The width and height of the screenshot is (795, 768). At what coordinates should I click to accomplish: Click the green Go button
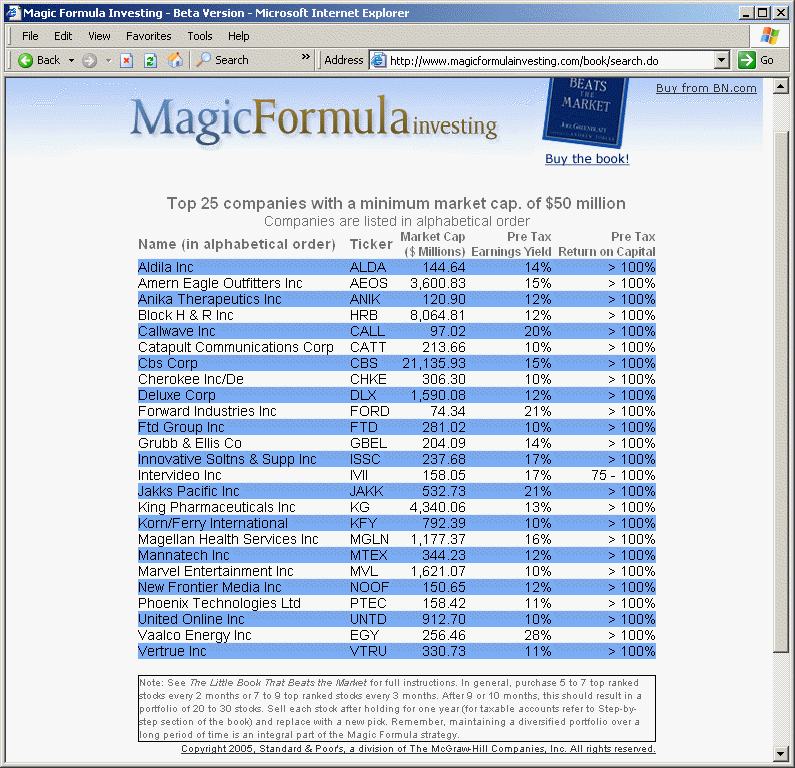[x=757, y=60]
